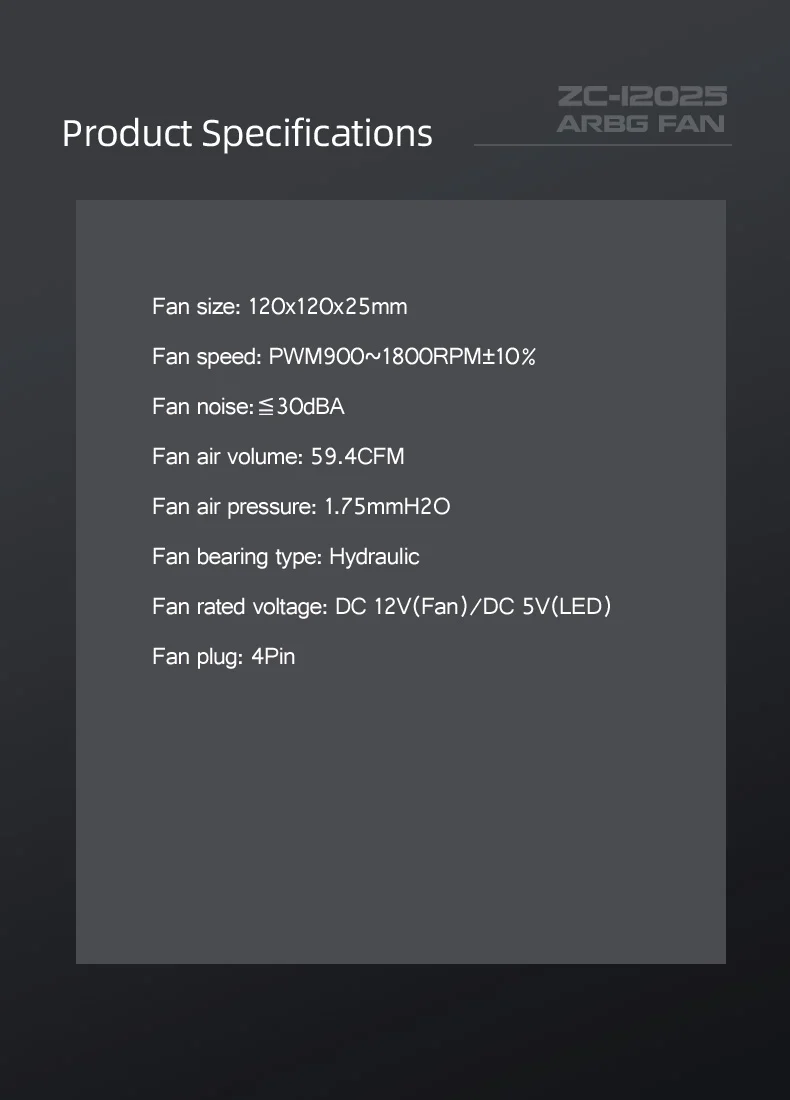Click the 59.4CFM value
Viewport: 790px width, 1100px height.
pos(358,457)
